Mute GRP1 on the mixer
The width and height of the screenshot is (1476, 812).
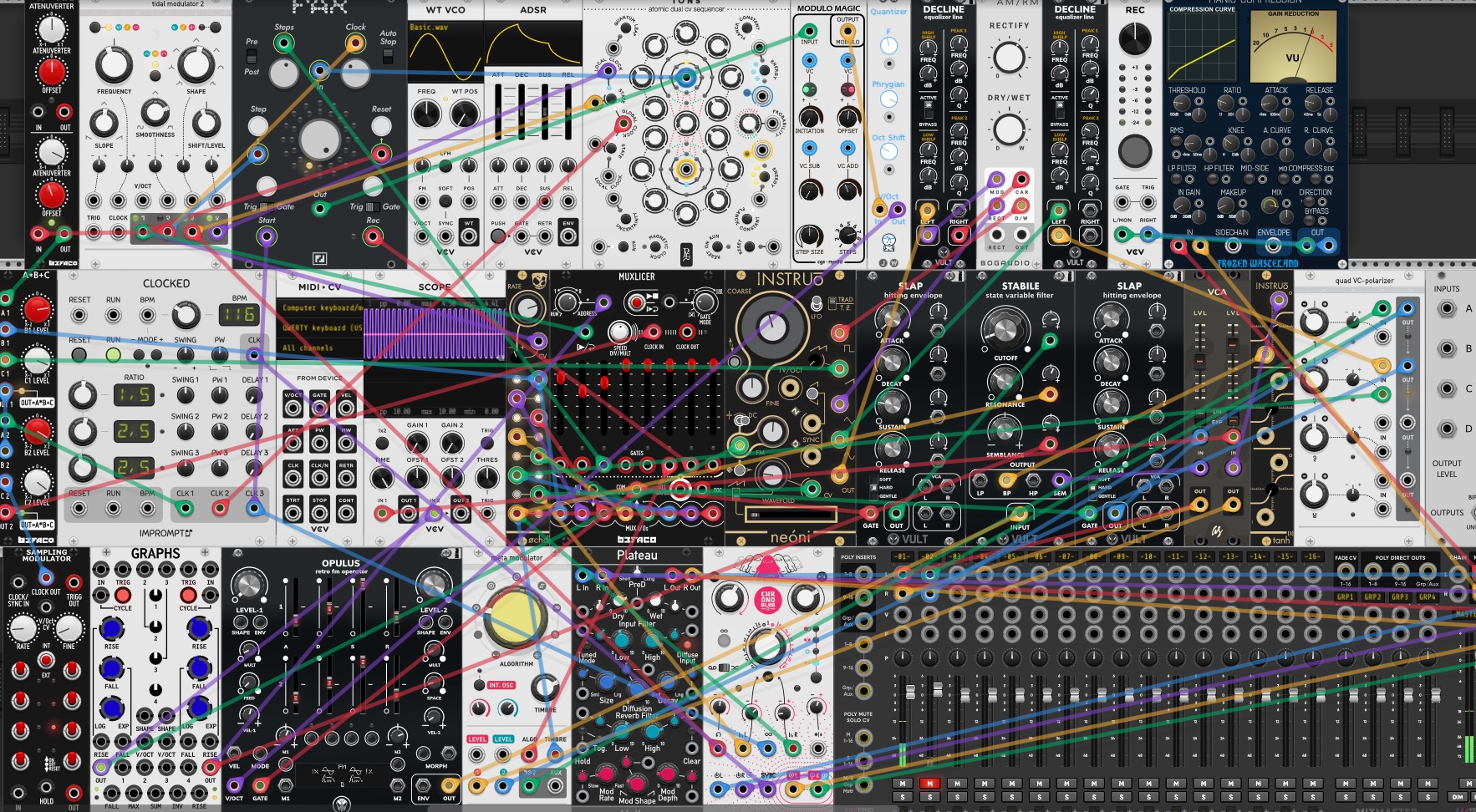[x=1346, y=784]
